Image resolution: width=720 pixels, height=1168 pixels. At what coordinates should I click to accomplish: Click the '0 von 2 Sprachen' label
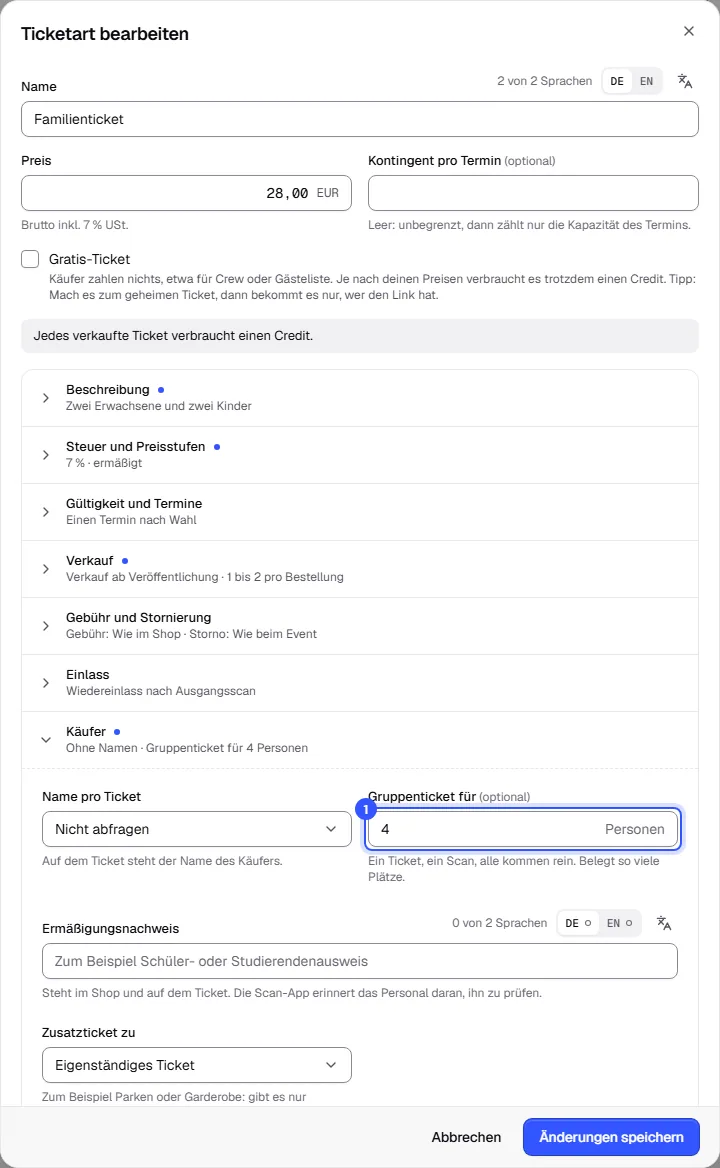pos(500,923)
